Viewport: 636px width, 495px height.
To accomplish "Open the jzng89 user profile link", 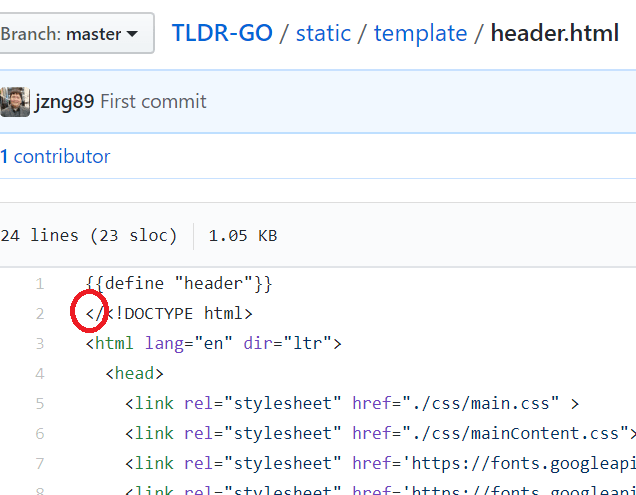I will 65,101.
